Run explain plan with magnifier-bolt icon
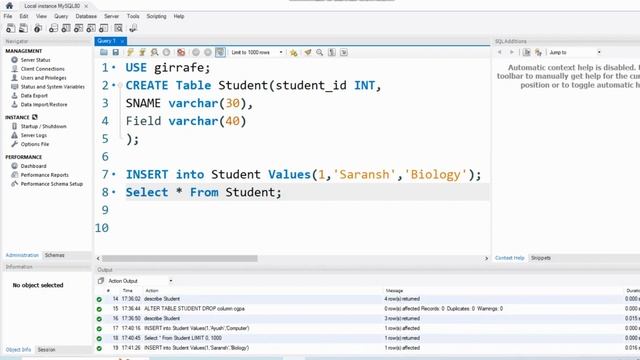The height and width of the screenshot is (360, 640). [154, 52]
